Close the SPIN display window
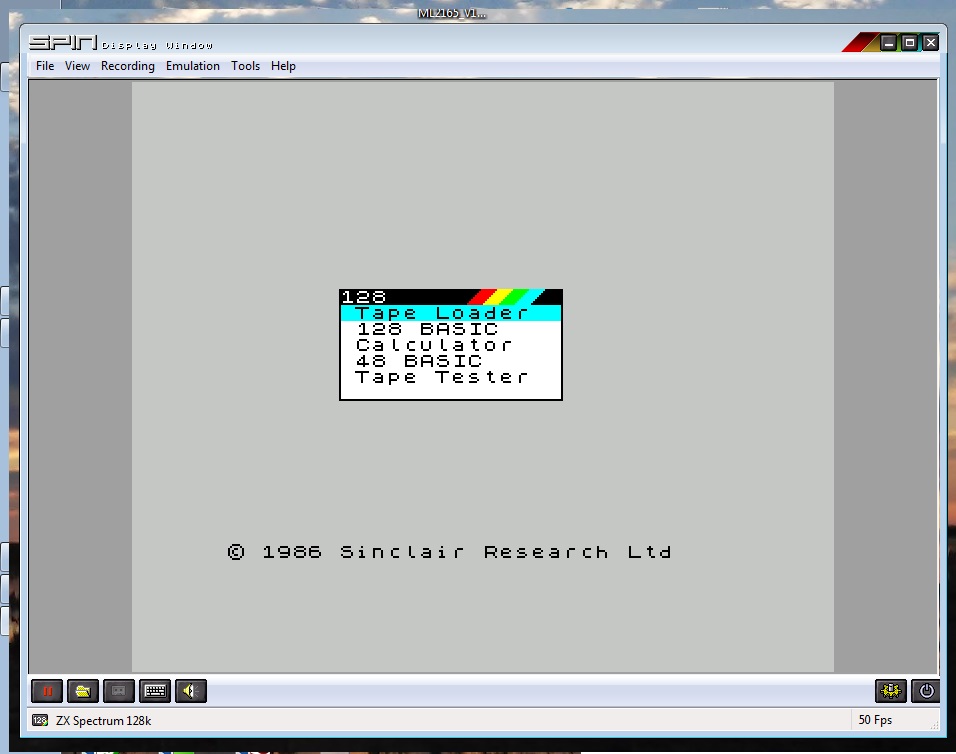 pos(930,43)
